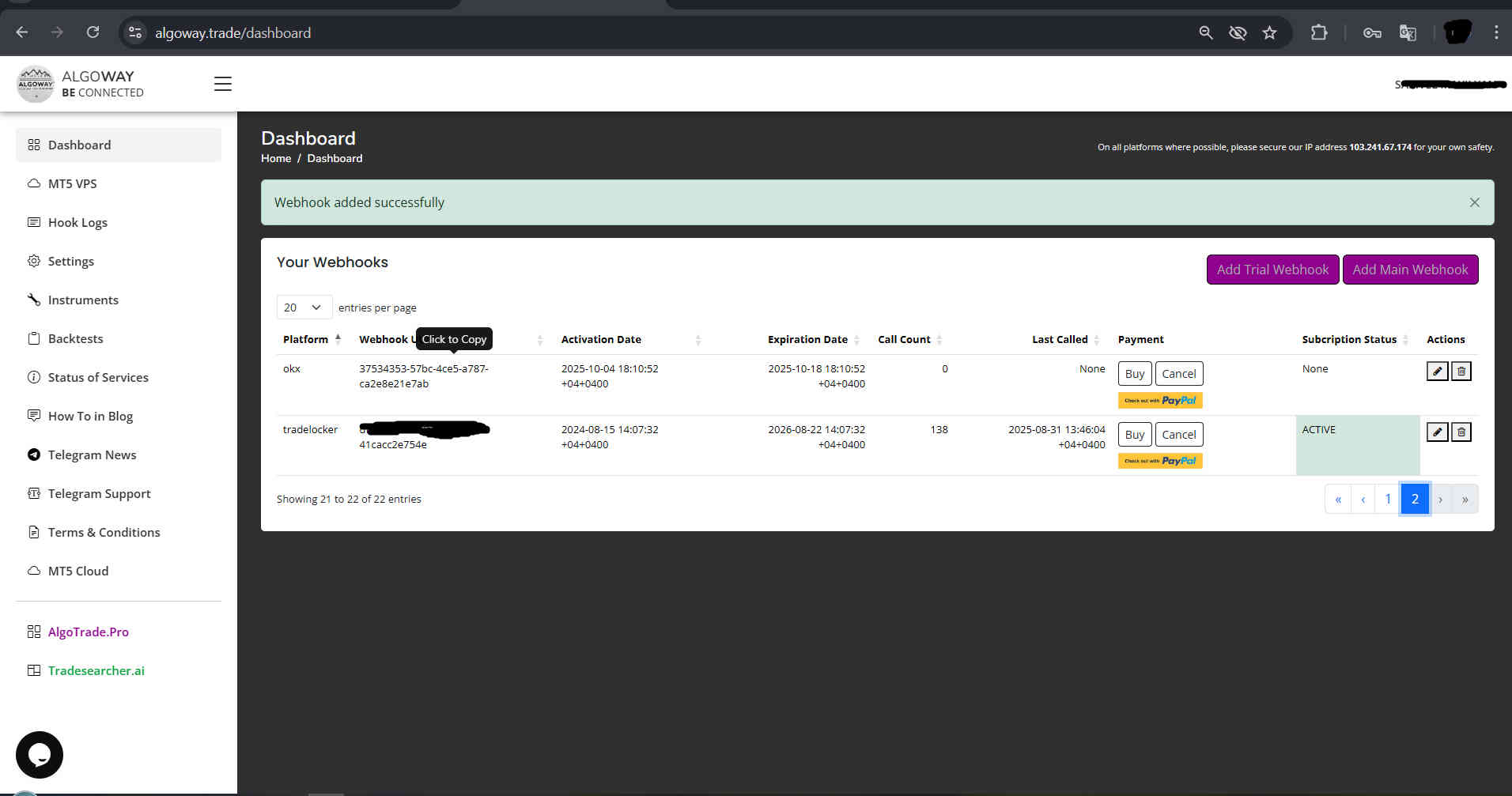
Task: Bookmark this page with the star icon
Action: (1269, 32)
